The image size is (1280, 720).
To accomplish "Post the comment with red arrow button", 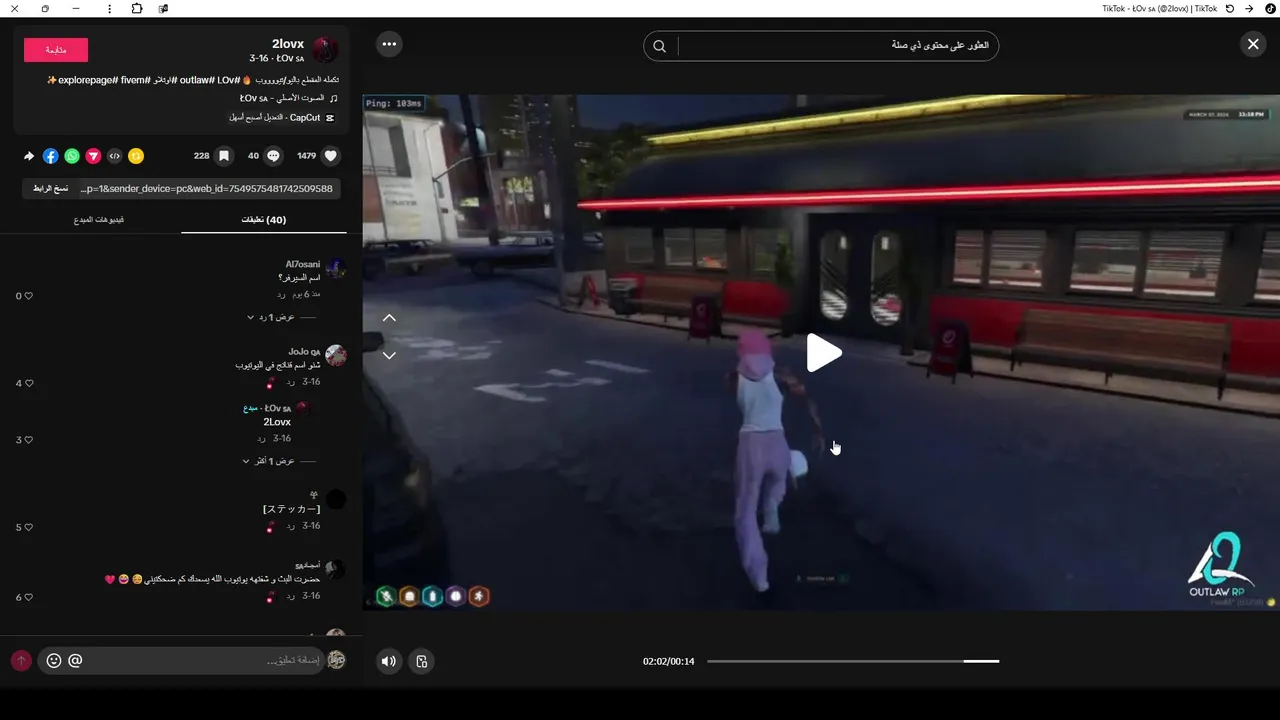I will [x=21, y=660].
